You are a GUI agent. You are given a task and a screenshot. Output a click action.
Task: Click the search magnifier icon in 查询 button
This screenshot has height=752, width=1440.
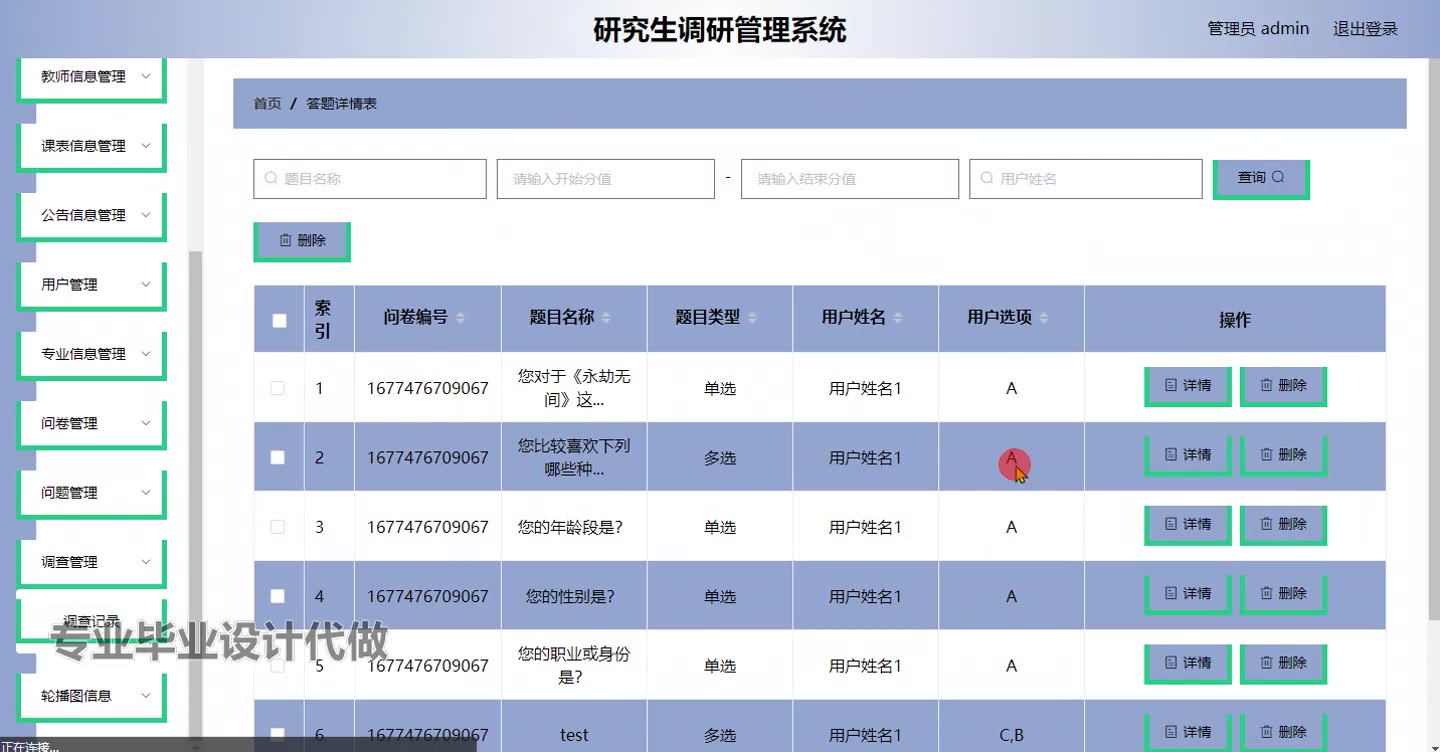1278,178
